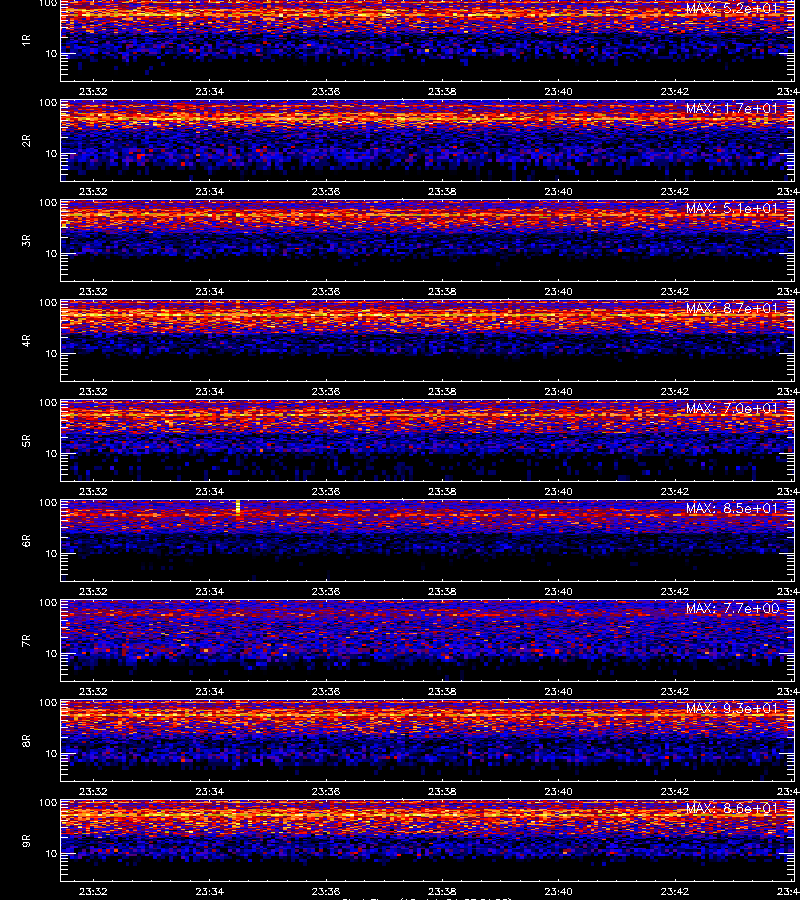The height and width of the screenshot is (900, 800).
Task: Click the 23:42 tick label beneath panel 2R
Action: 675,191
